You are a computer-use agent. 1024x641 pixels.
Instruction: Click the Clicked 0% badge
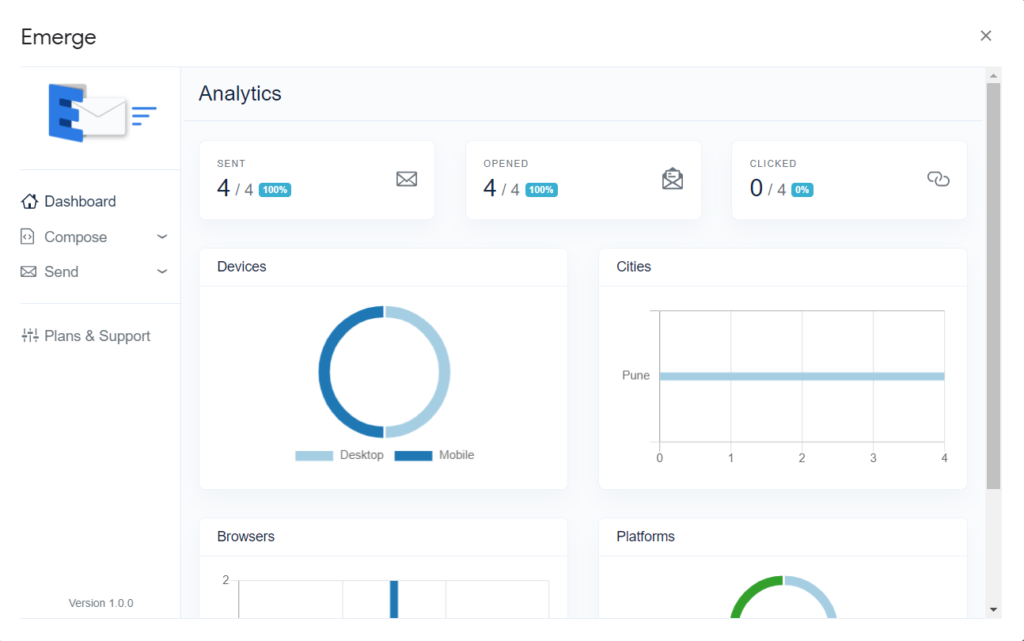click(x=802, y=190)
